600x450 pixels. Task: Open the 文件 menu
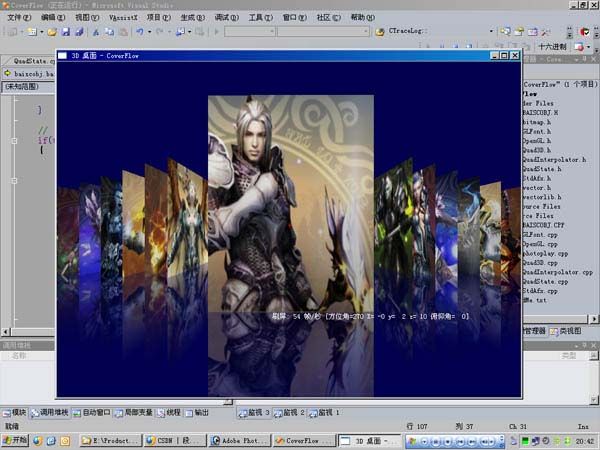19,17
